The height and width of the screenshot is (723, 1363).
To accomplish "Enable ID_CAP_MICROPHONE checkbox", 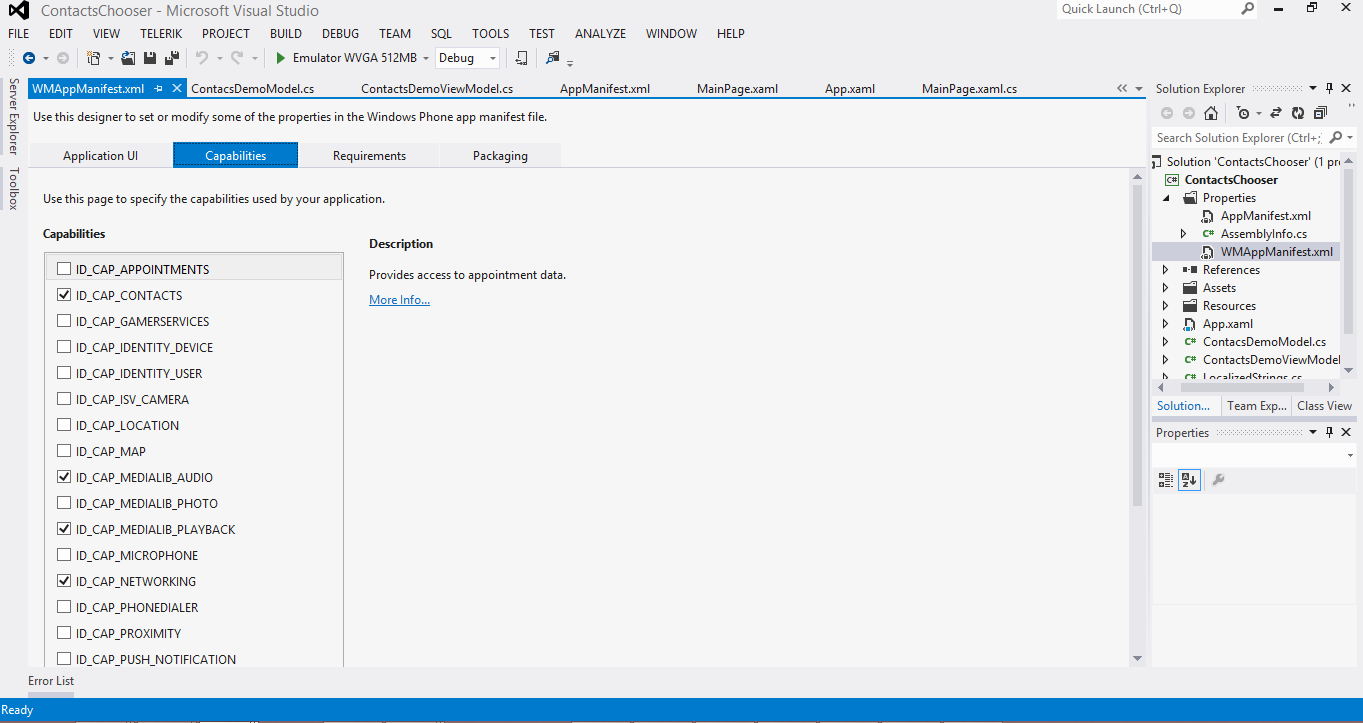I will pyautogui.click(x=64, y=555).
